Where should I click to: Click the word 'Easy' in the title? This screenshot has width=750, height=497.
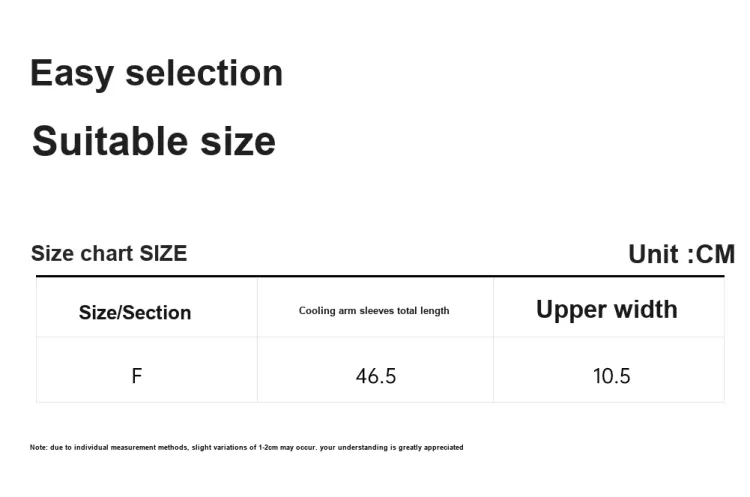click(x=72, y=74)
